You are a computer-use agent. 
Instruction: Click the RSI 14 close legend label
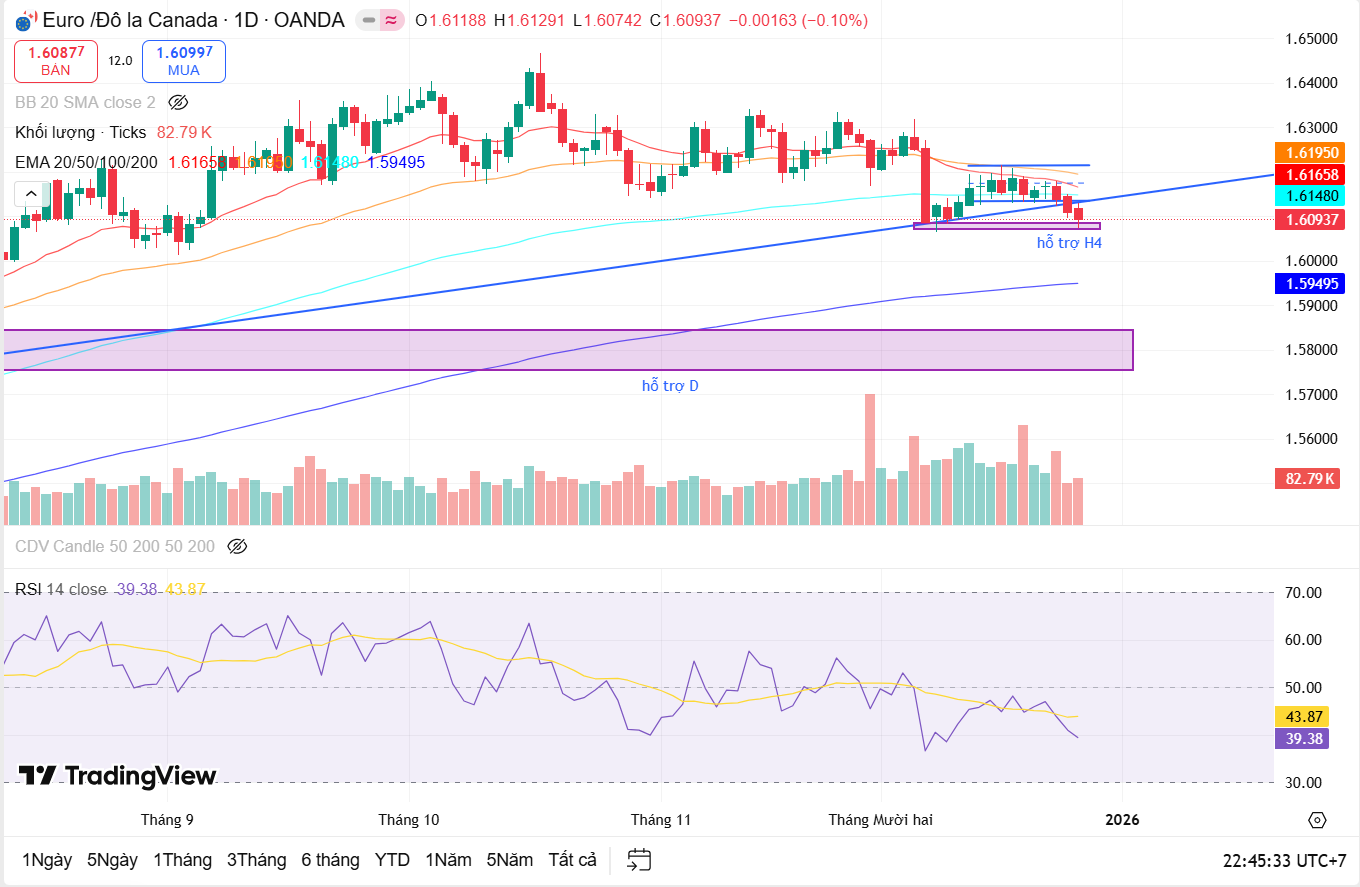pyautogui.click(x=60, y=589)
